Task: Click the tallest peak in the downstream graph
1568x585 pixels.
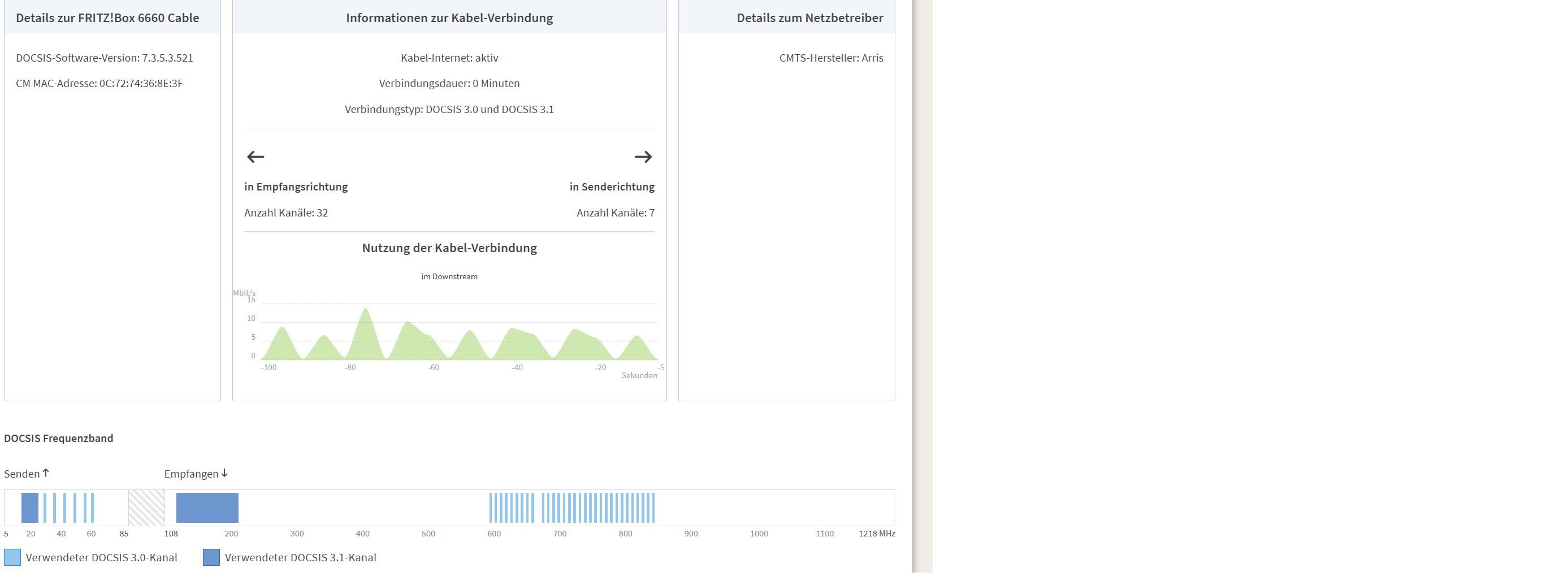Action: [x=366, y=310]
